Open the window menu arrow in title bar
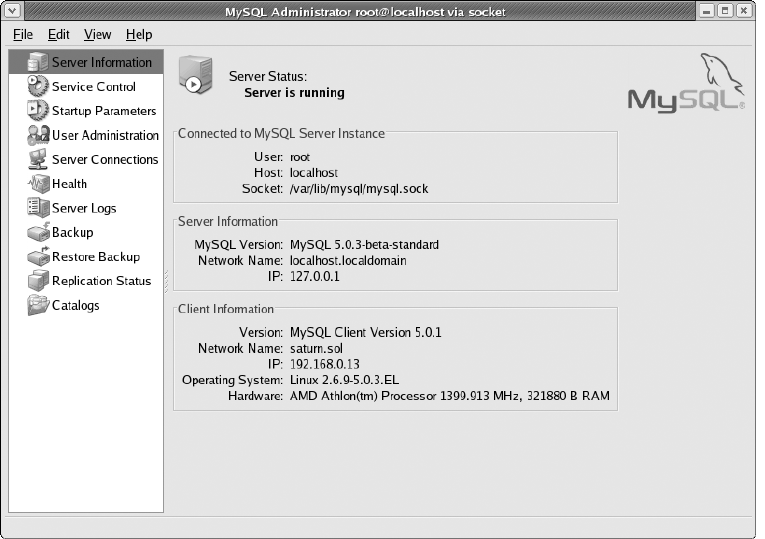The image size is (765, 539). [x=12, y=10]
